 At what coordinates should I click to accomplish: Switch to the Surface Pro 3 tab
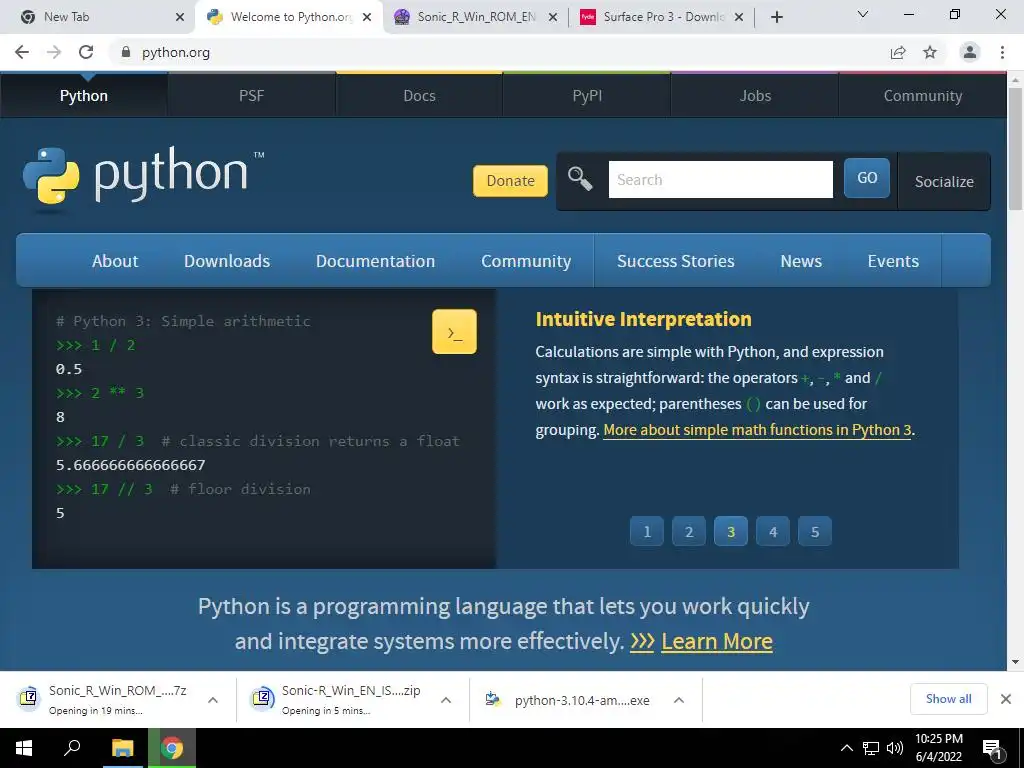(663, 17)
